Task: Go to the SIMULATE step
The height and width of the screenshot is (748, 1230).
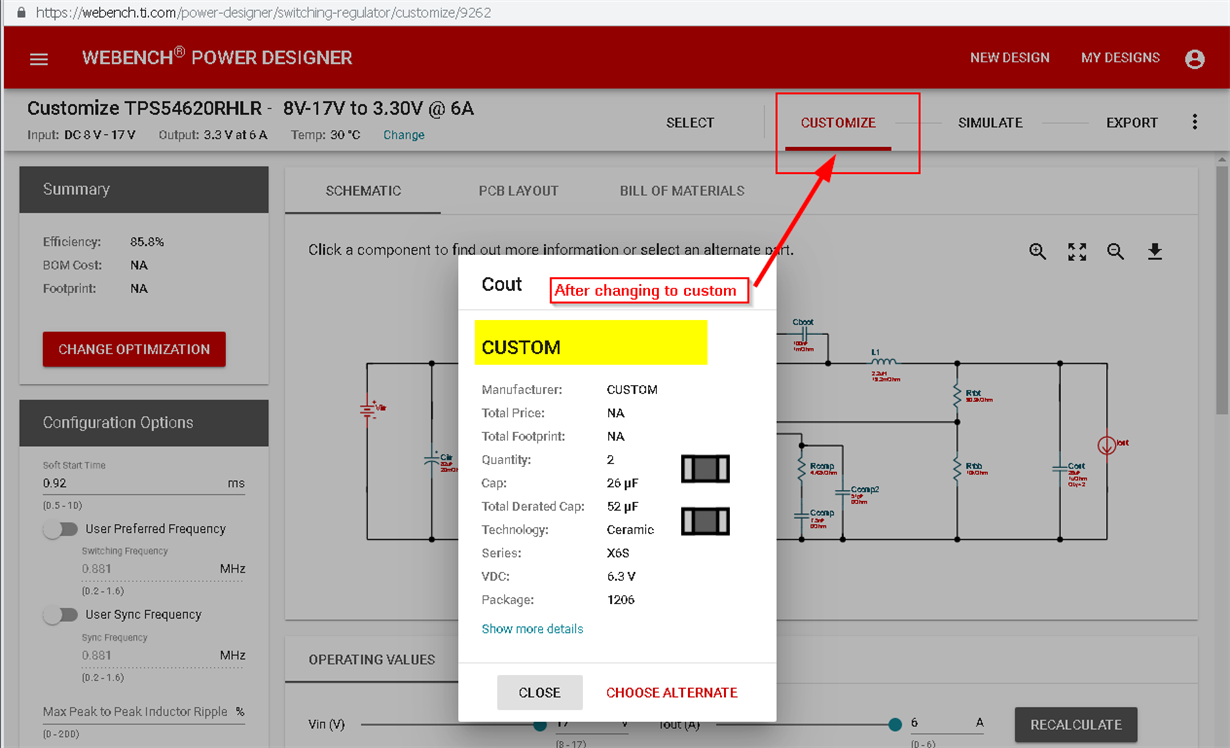Action: tap(990, 123)
